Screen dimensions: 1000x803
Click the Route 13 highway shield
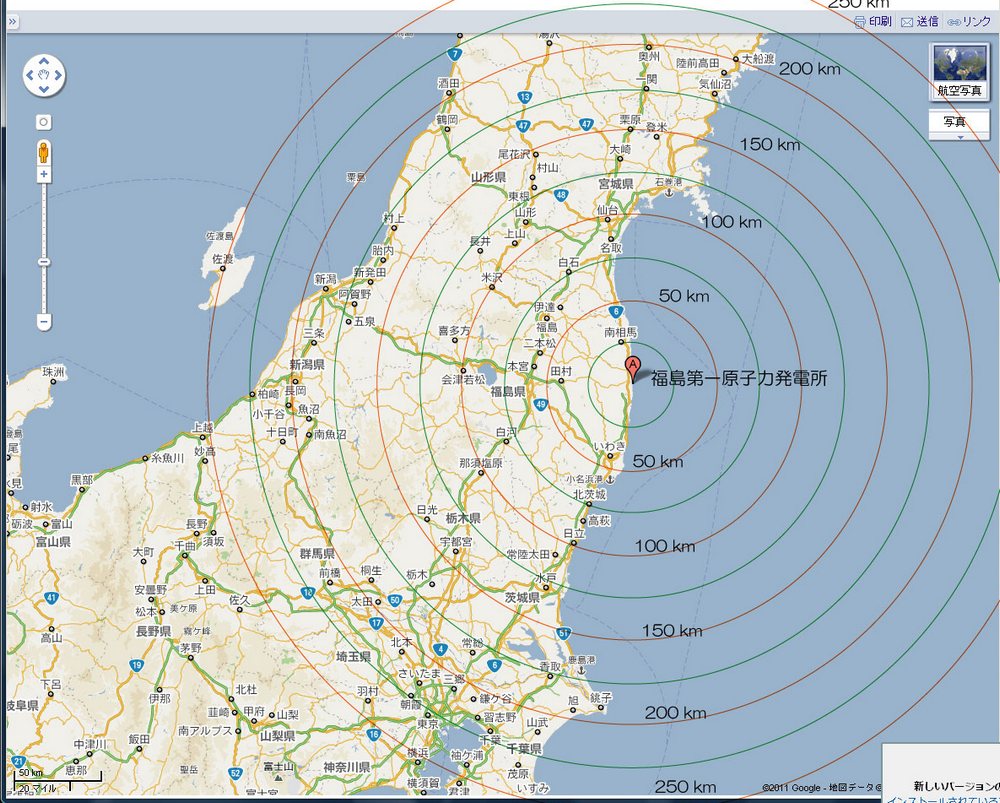click(524, 98)
